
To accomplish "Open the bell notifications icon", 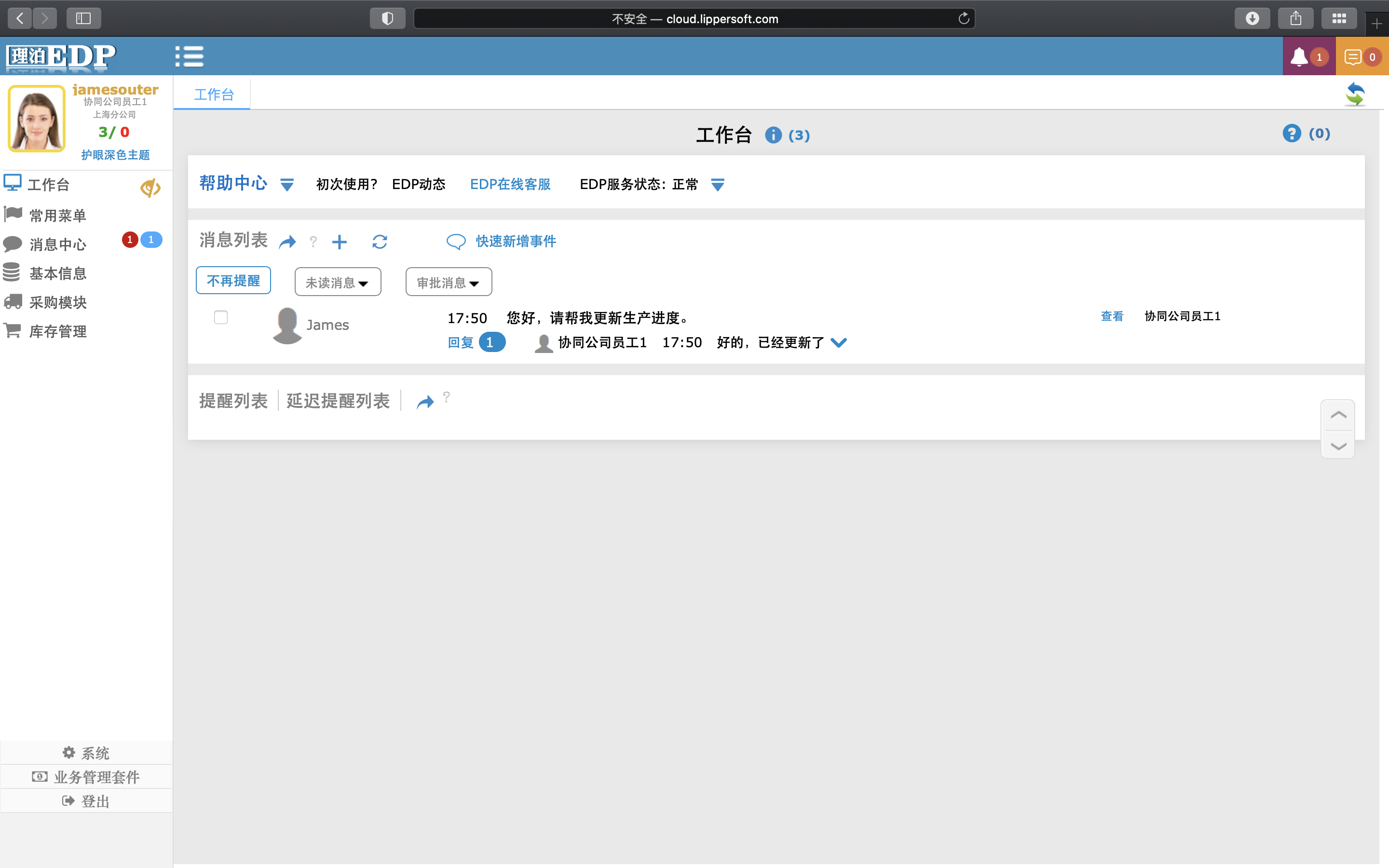I will coord(1299,57).
